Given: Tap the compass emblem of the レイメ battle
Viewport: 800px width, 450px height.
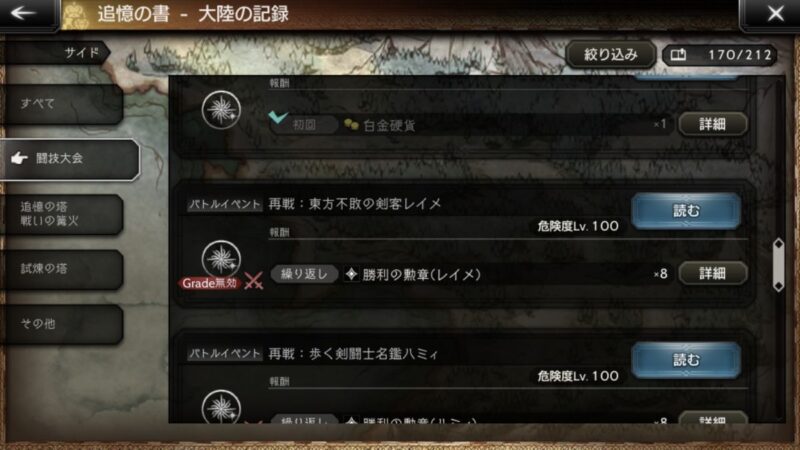Looking at the screenshot, I should (221, 259).
